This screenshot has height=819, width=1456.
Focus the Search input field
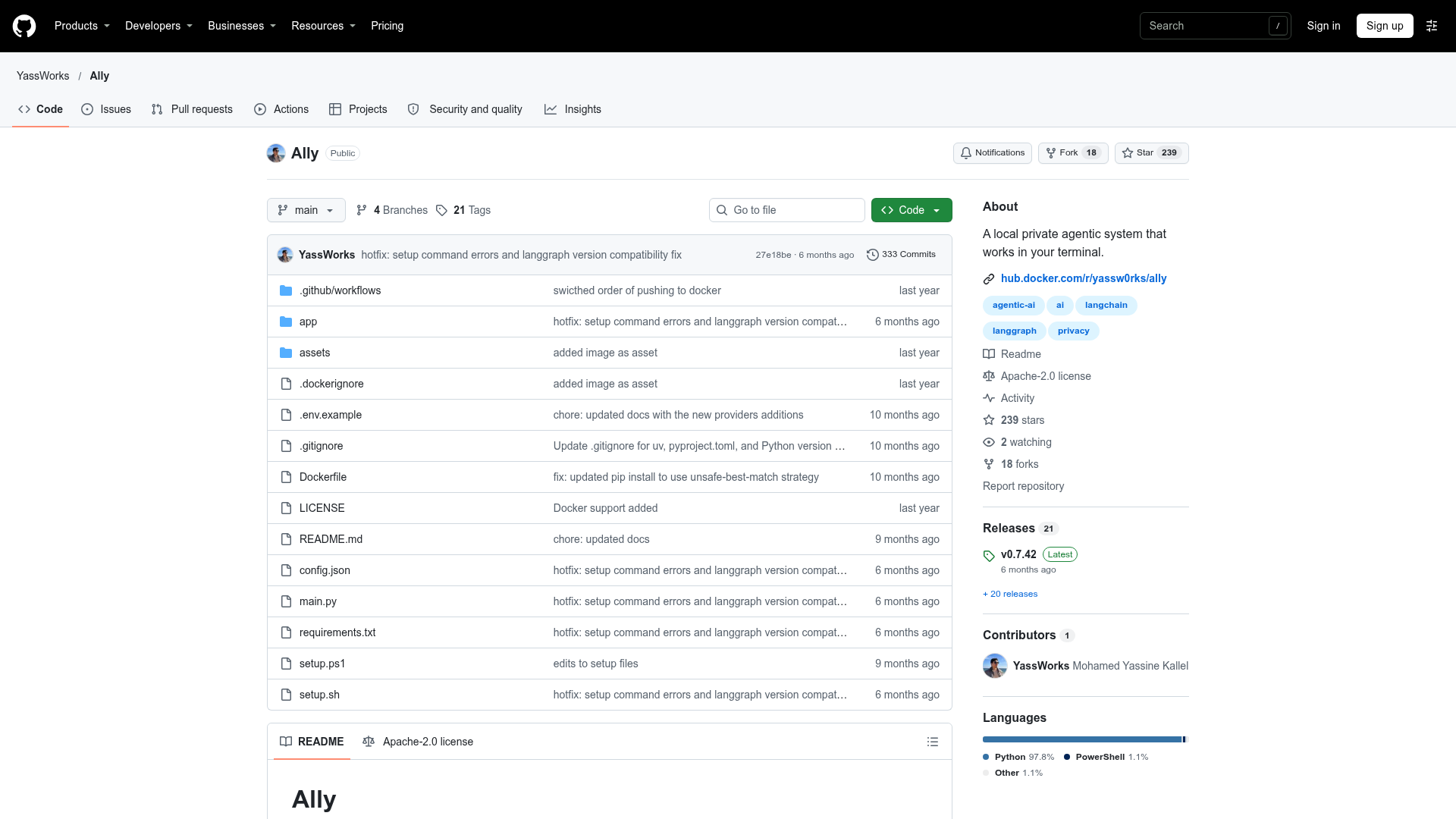pyautogui.click(x=1215, y=26)
